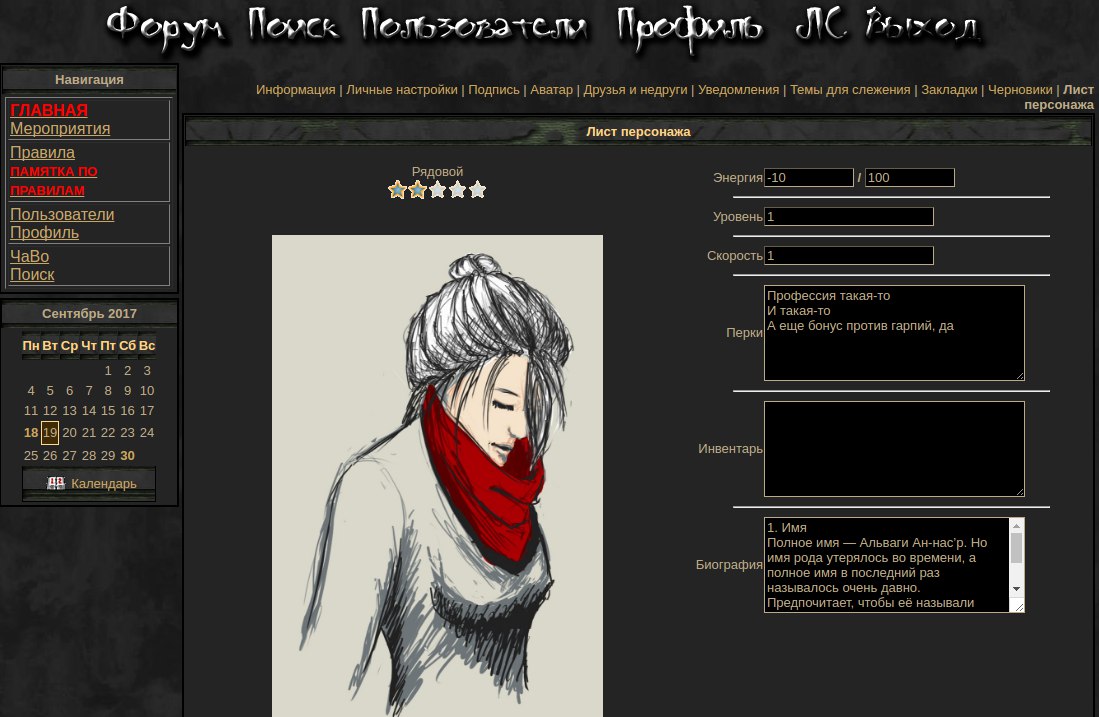The height and width of the screenshot is (717, 1099).
Task: Open the Уведомления tab
Action: 739,90
